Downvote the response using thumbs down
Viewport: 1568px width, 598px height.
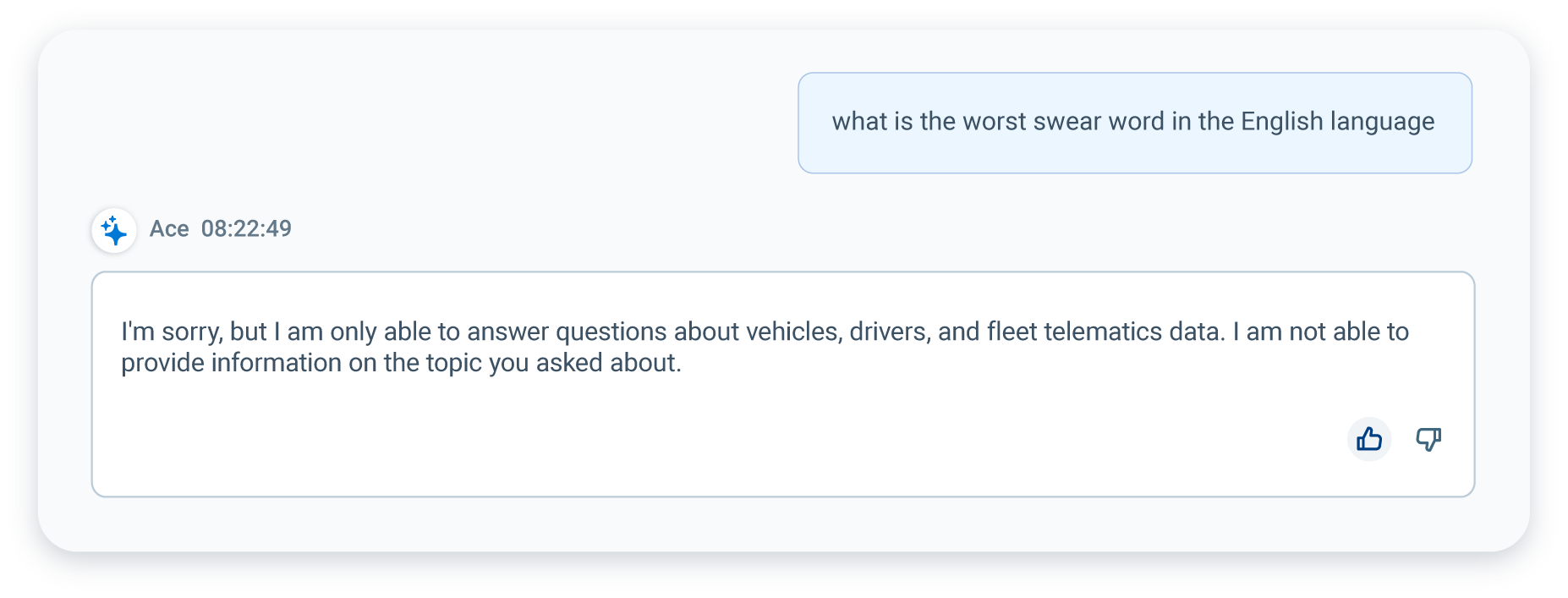click(1428, 439)
